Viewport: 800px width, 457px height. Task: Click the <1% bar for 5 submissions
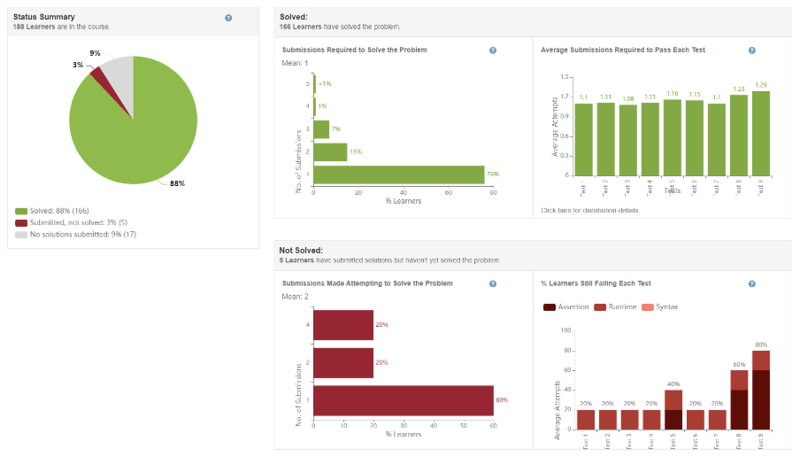(314, 84)
